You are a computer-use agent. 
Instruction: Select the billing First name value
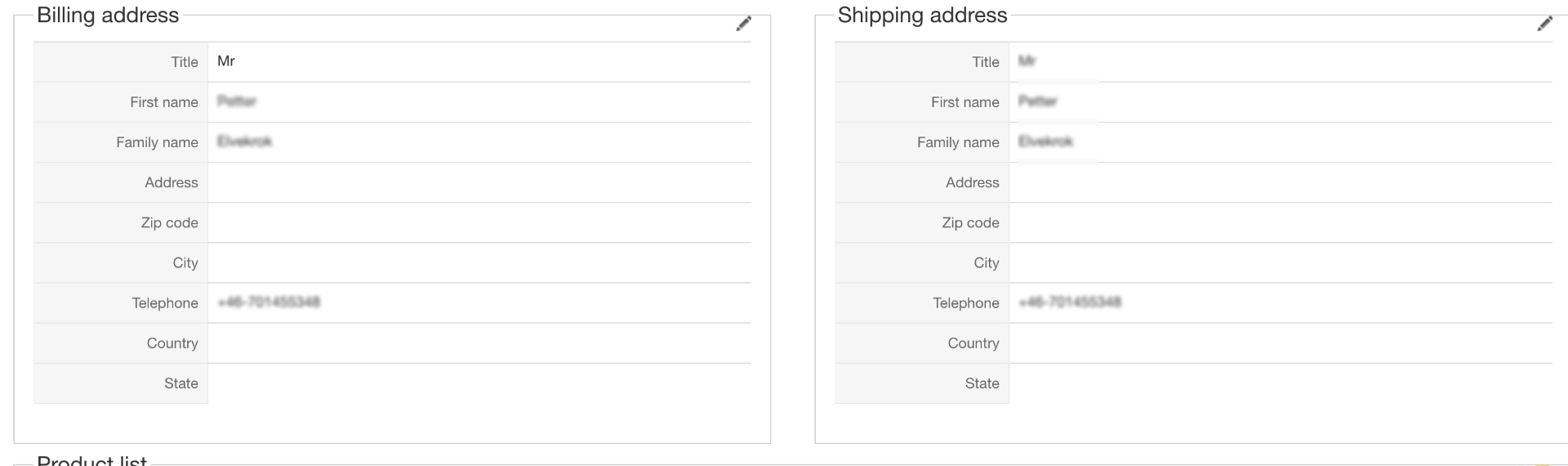tap(237, 101)
